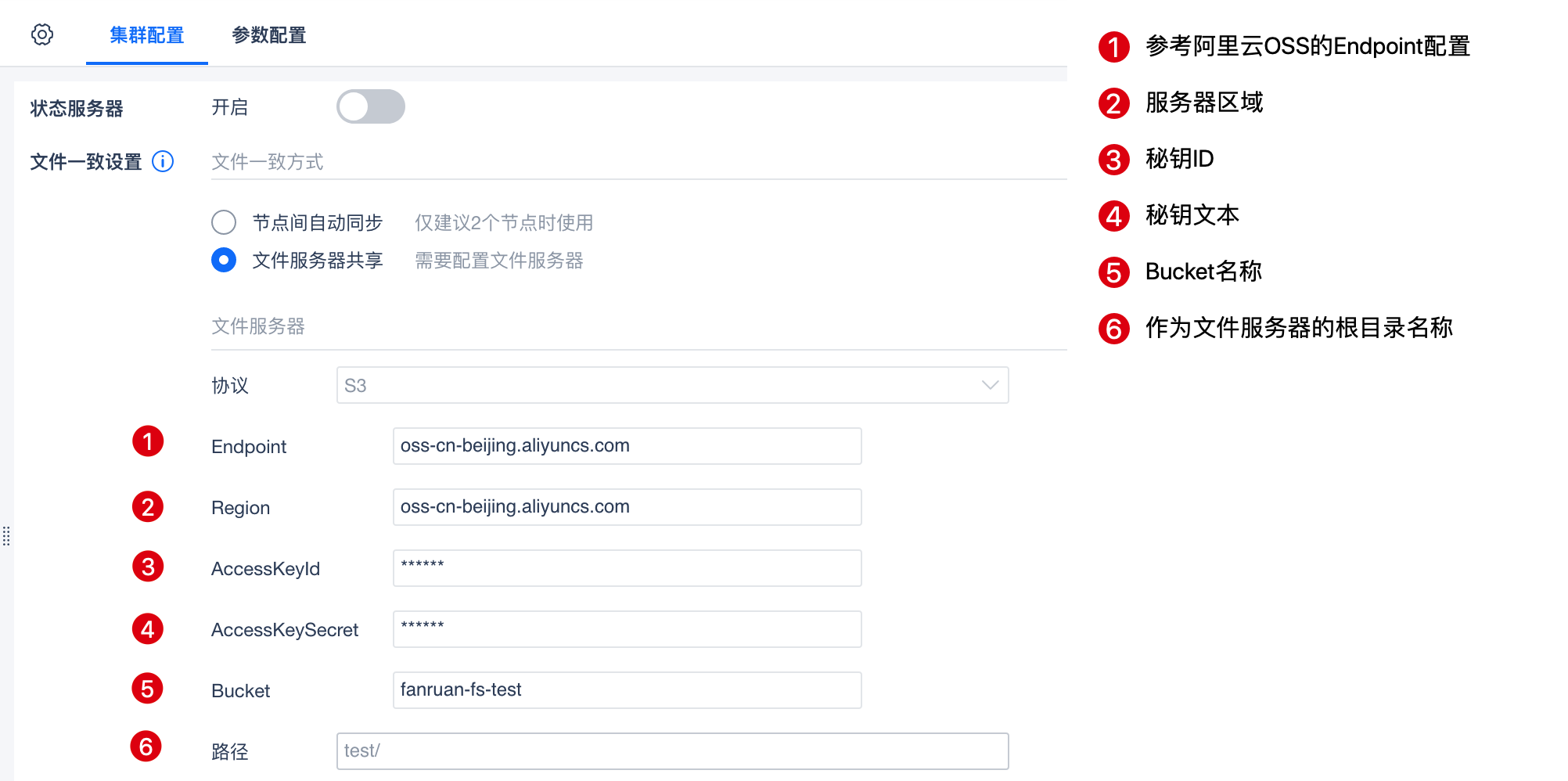This screenshot has width=1568, height=781.
Task: Click the 文件一致设置 label
Action: pos(86,162)
